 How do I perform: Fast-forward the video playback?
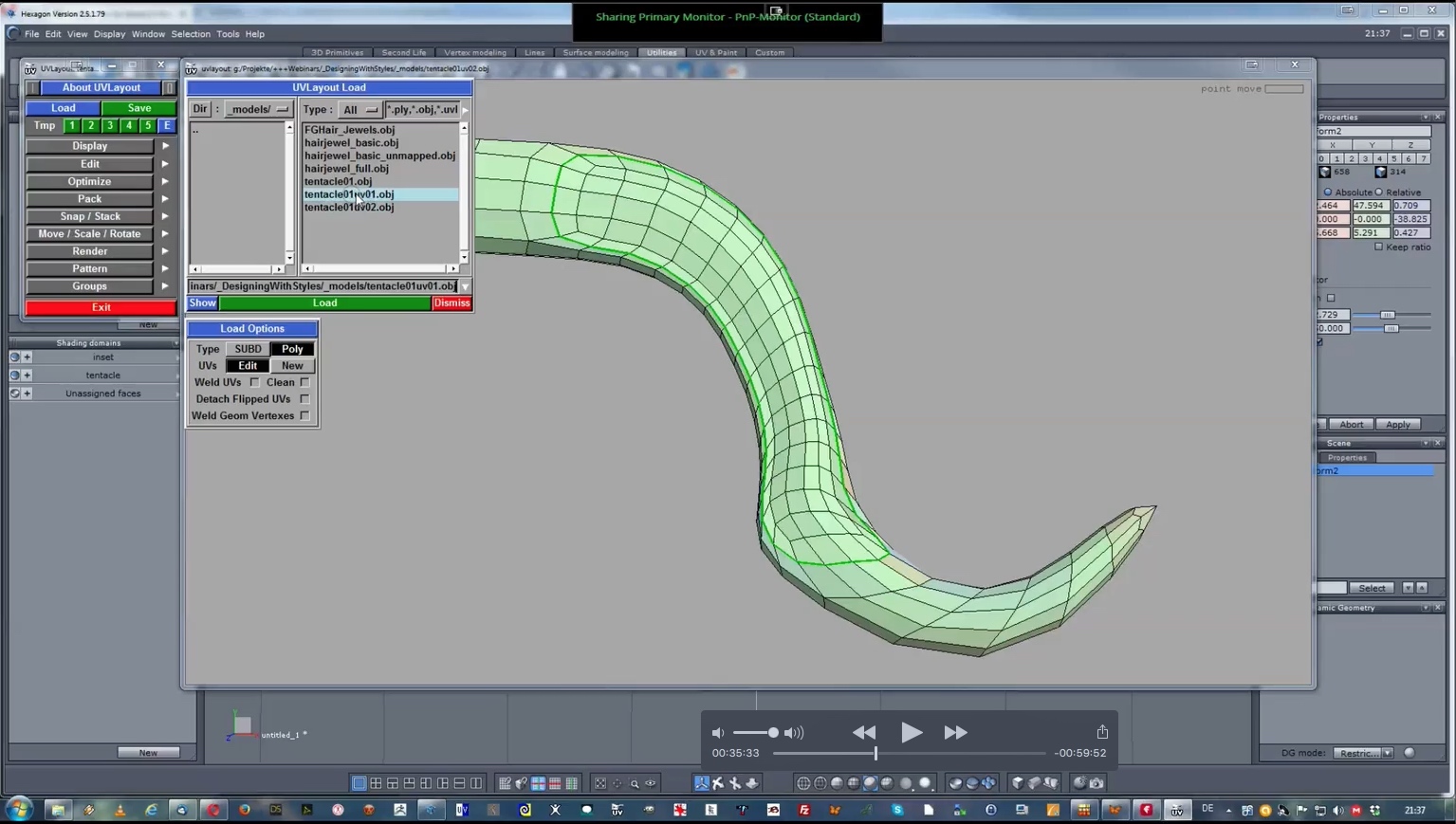(x=955, y=733)
